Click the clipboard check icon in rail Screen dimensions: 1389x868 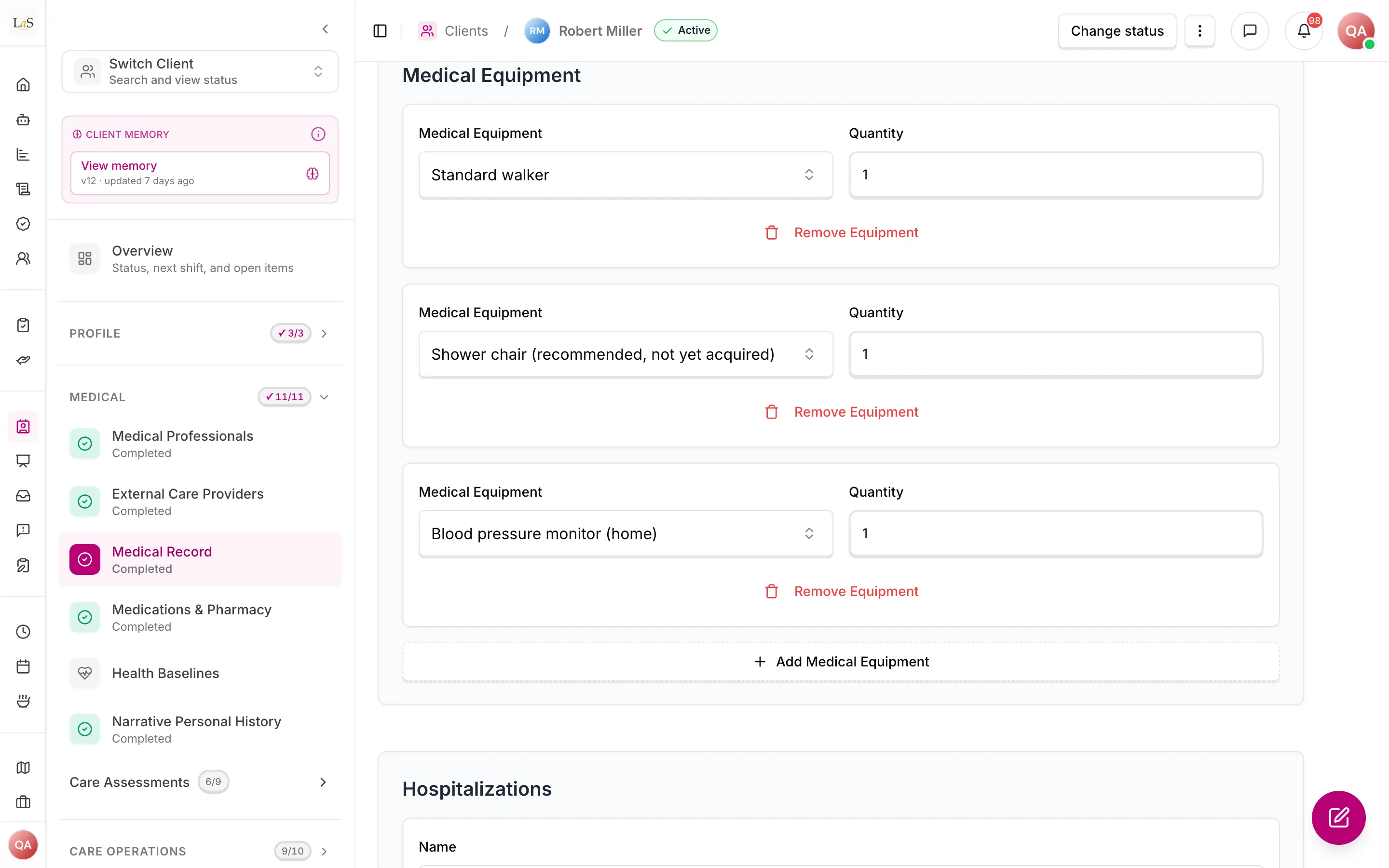[x=23, y=325]
